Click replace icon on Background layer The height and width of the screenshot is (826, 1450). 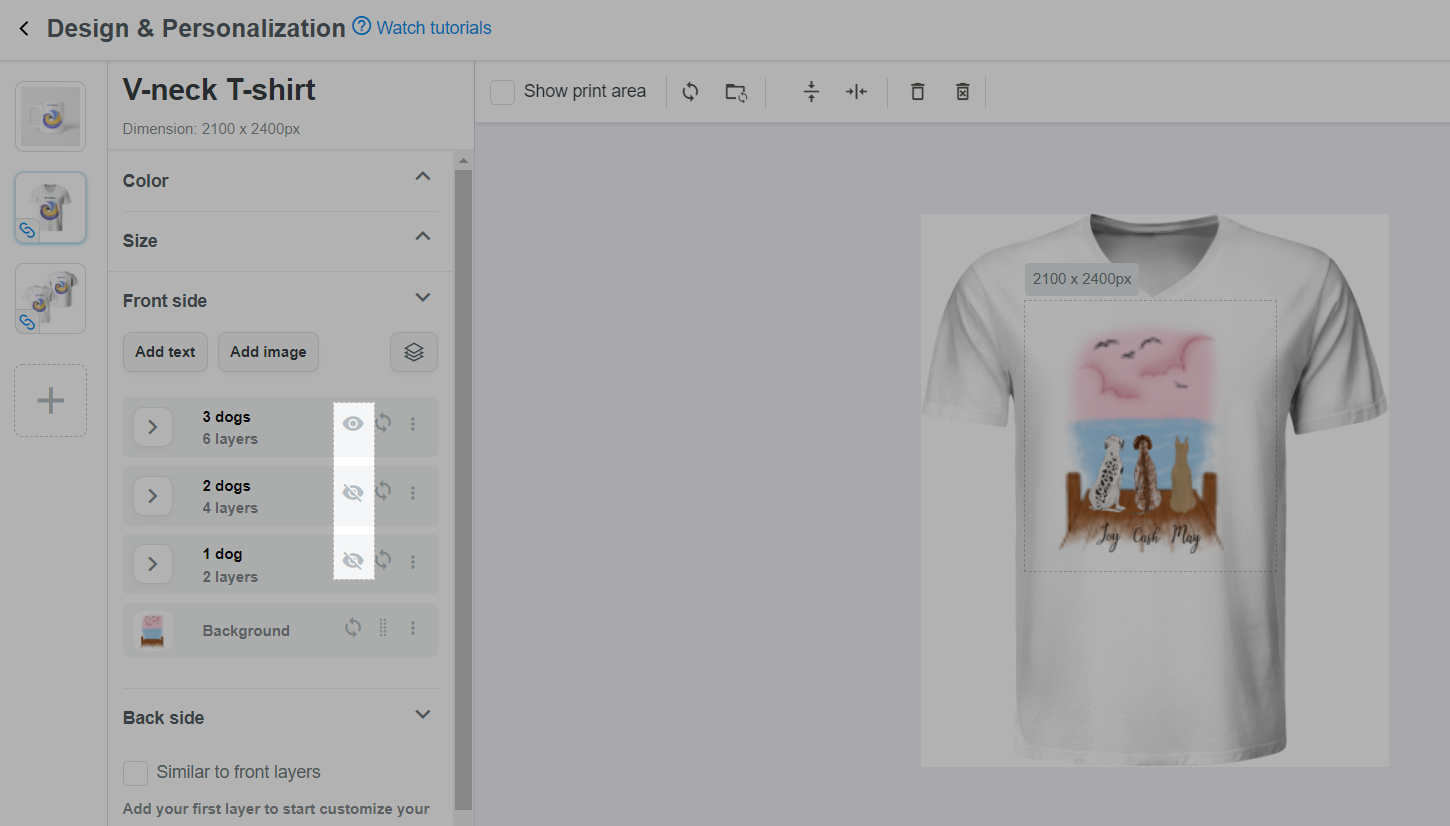[353, 628]
